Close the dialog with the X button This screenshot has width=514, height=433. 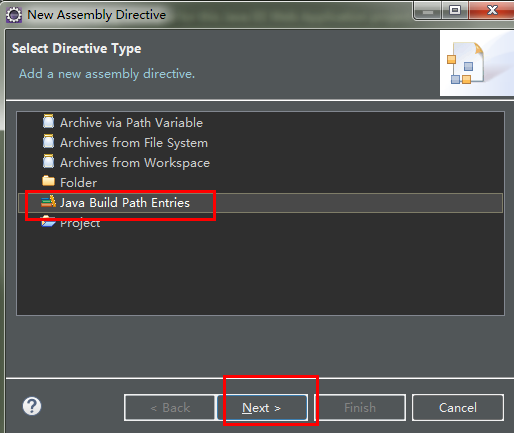pyautogui.click(x=491, y=11)
